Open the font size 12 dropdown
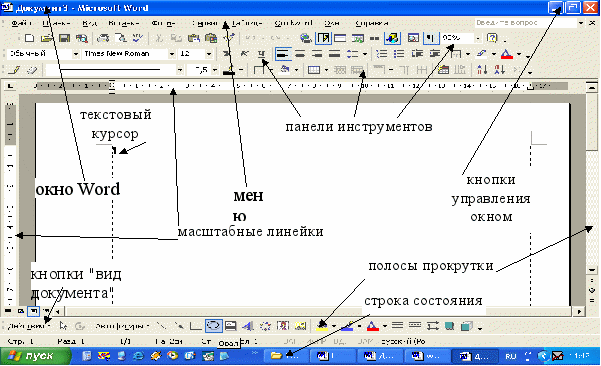The height and width of the screenshot is (366, 601). (x=209, y=54)
